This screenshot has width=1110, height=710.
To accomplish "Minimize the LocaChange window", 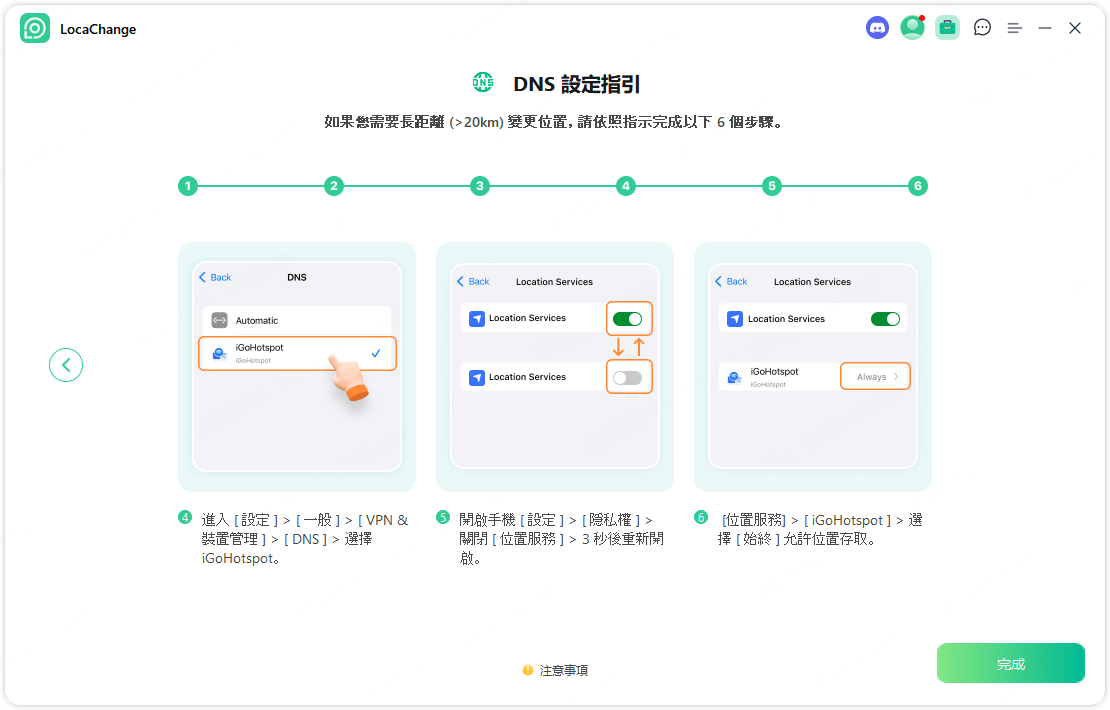I will pyautogui.click(x=1045, y=28).
